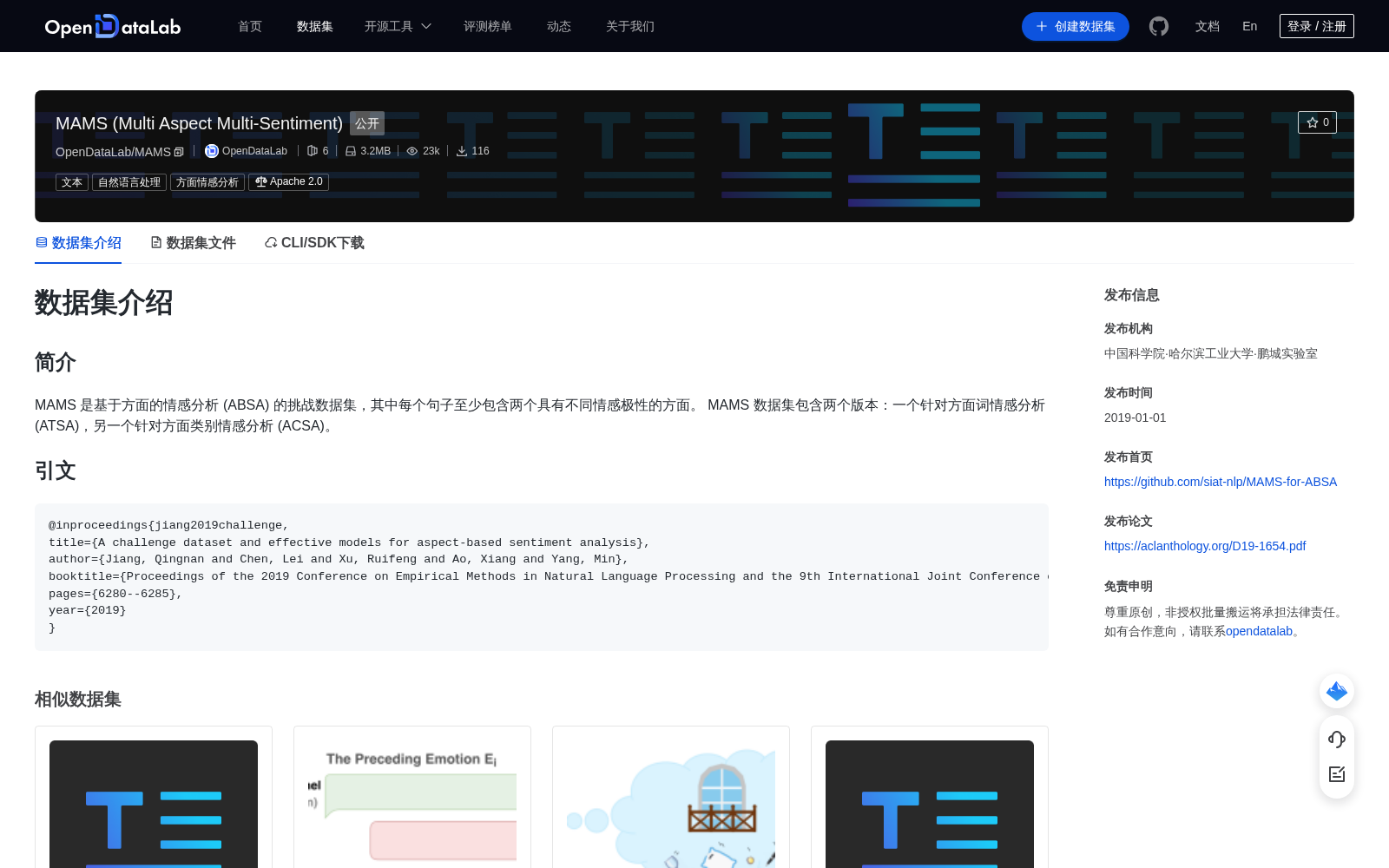
Task: Click the citation code block
Action: coord(542,577)
